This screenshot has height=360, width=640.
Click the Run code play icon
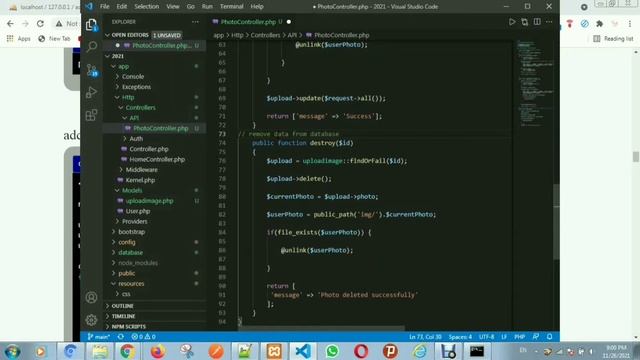pyautogui.click(x=512, y=22)
